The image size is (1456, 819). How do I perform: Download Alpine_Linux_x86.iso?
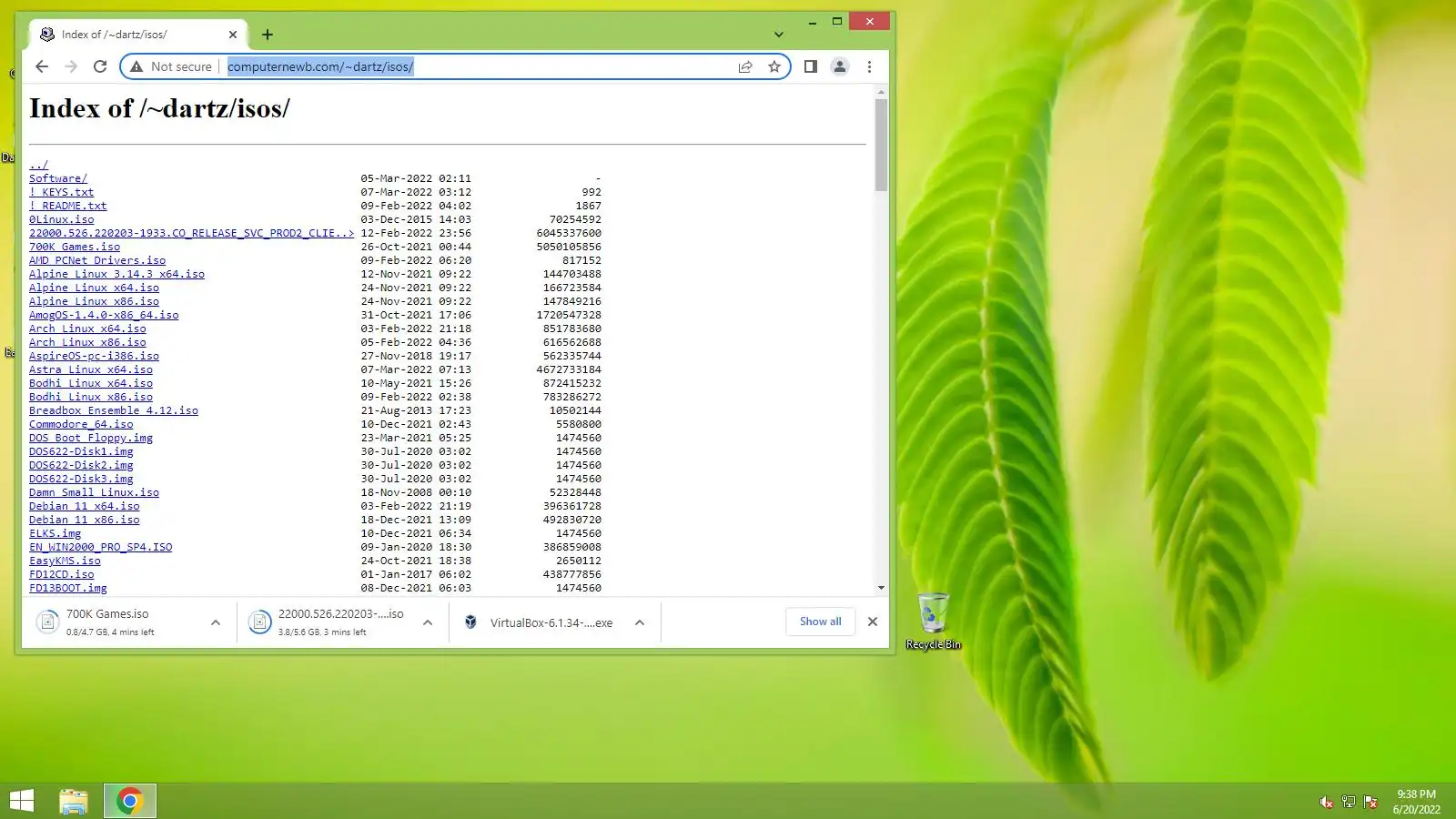tap(94, 301)
